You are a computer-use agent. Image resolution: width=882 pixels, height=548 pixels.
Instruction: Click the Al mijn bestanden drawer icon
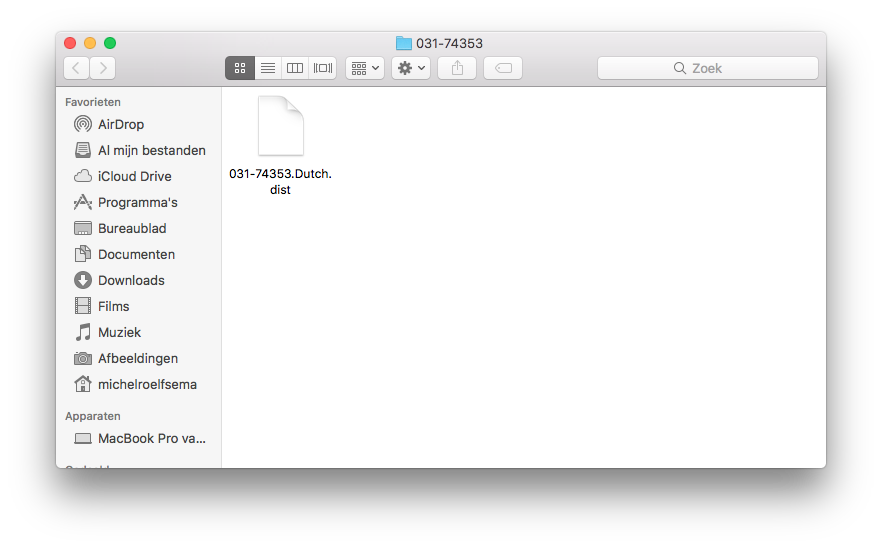[x=83, y=150]
